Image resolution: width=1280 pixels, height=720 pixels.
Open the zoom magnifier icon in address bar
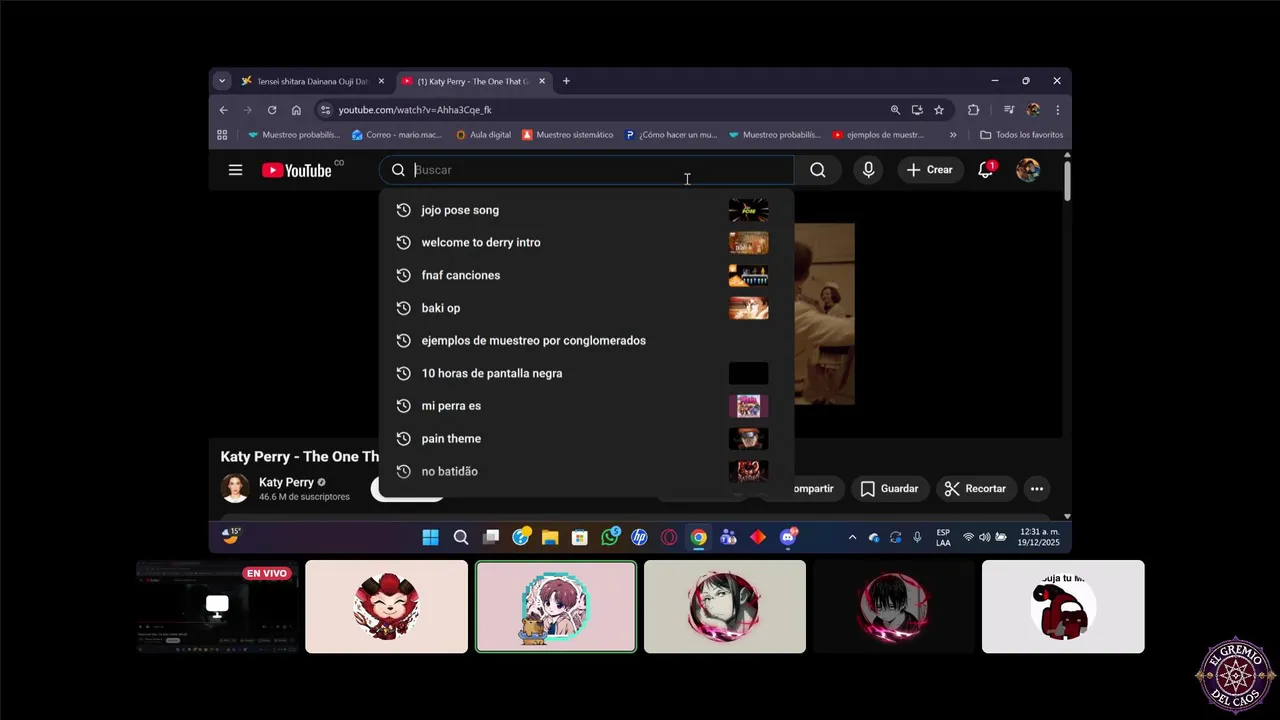coord(895,110)
